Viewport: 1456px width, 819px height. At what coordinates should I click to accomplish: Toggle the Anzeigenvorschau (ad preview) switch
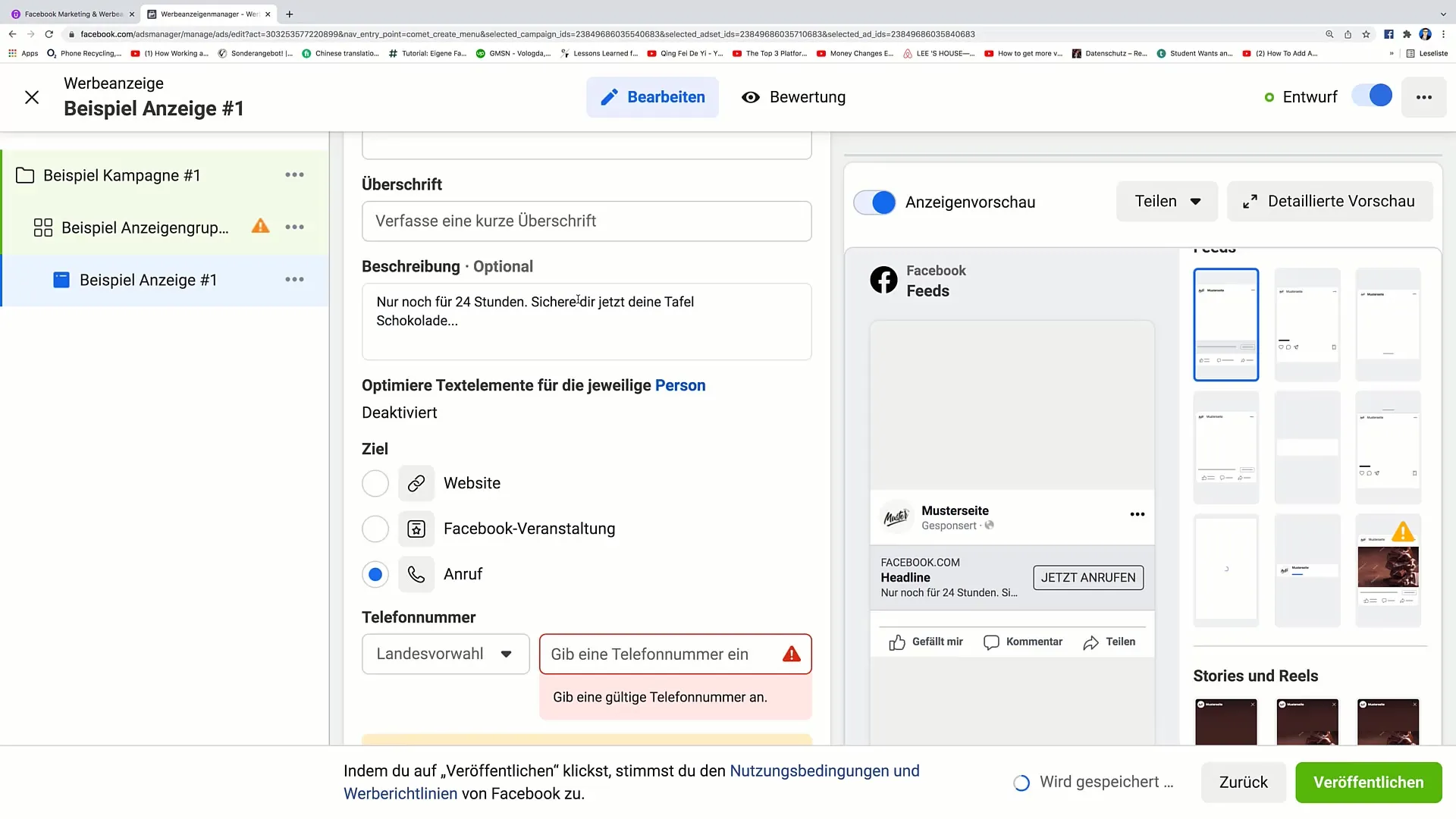[873, 201]
